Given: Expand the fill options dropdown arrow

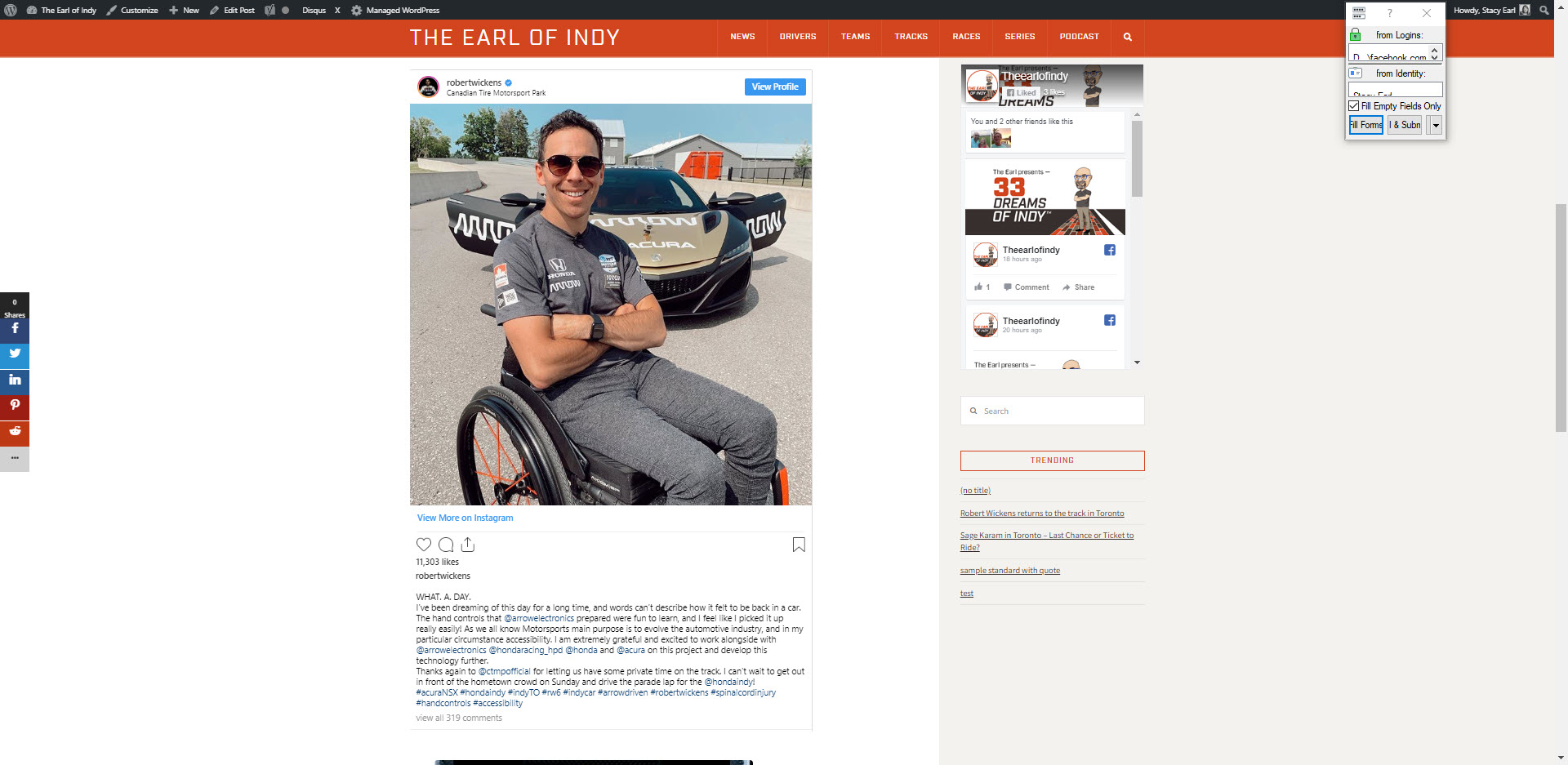Looking at the screenshot, I should (1436, 125).
